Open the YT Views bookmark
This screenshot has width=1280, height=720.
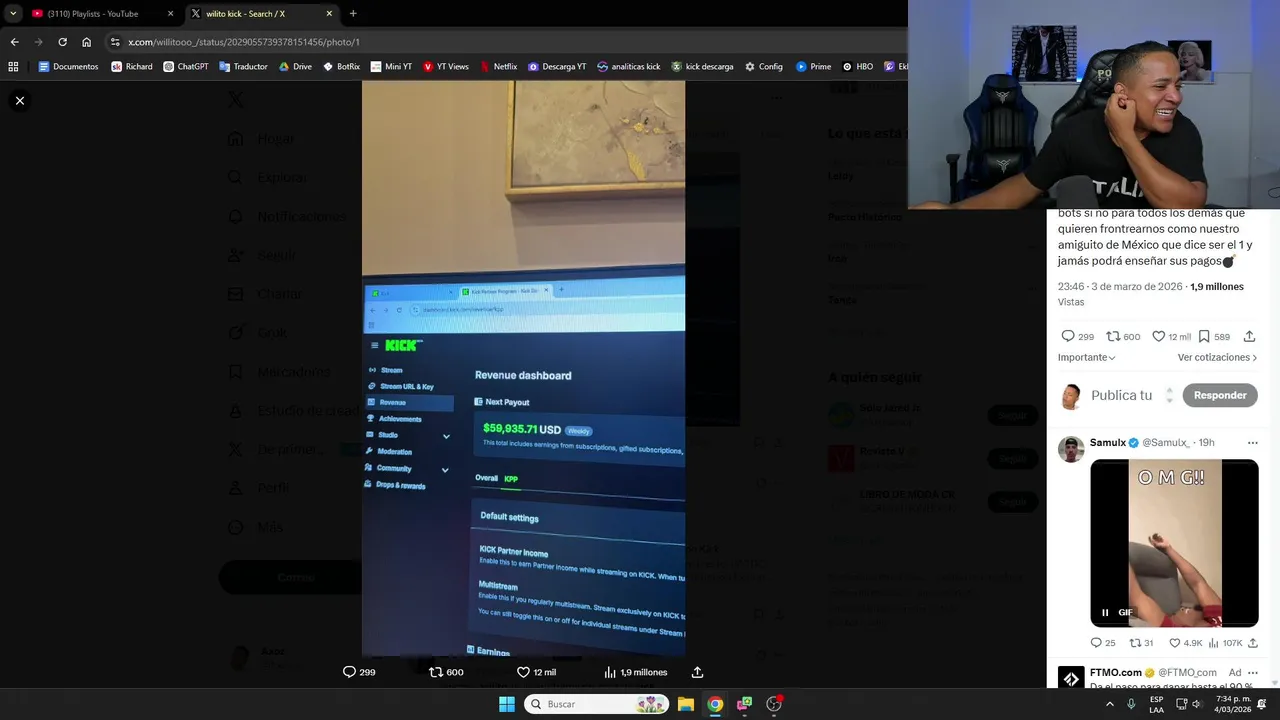click(x=446, y=66)
